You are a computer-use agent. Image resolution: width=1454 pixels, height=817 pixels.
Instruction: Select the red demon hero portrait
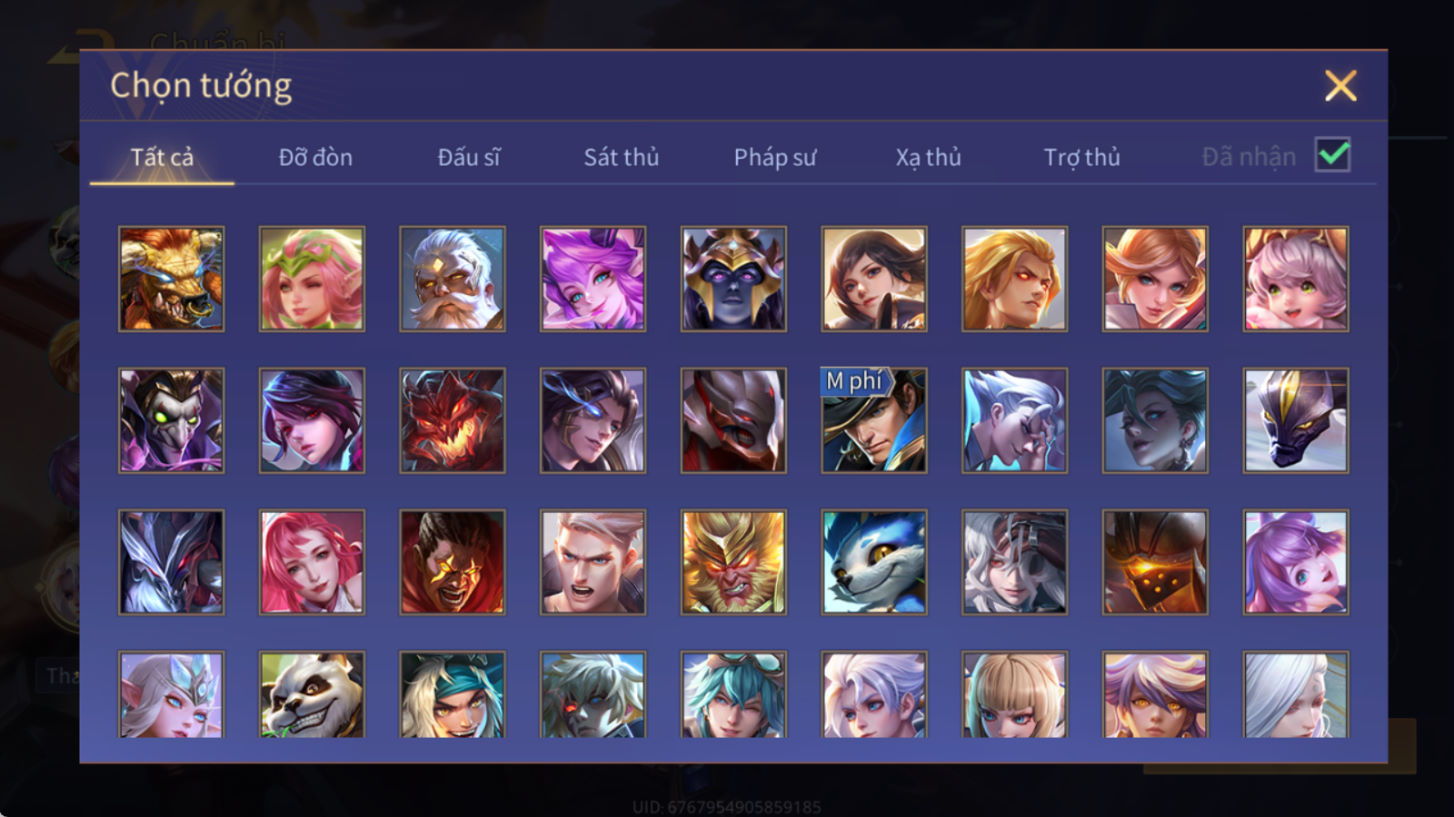tap(452, 420)
